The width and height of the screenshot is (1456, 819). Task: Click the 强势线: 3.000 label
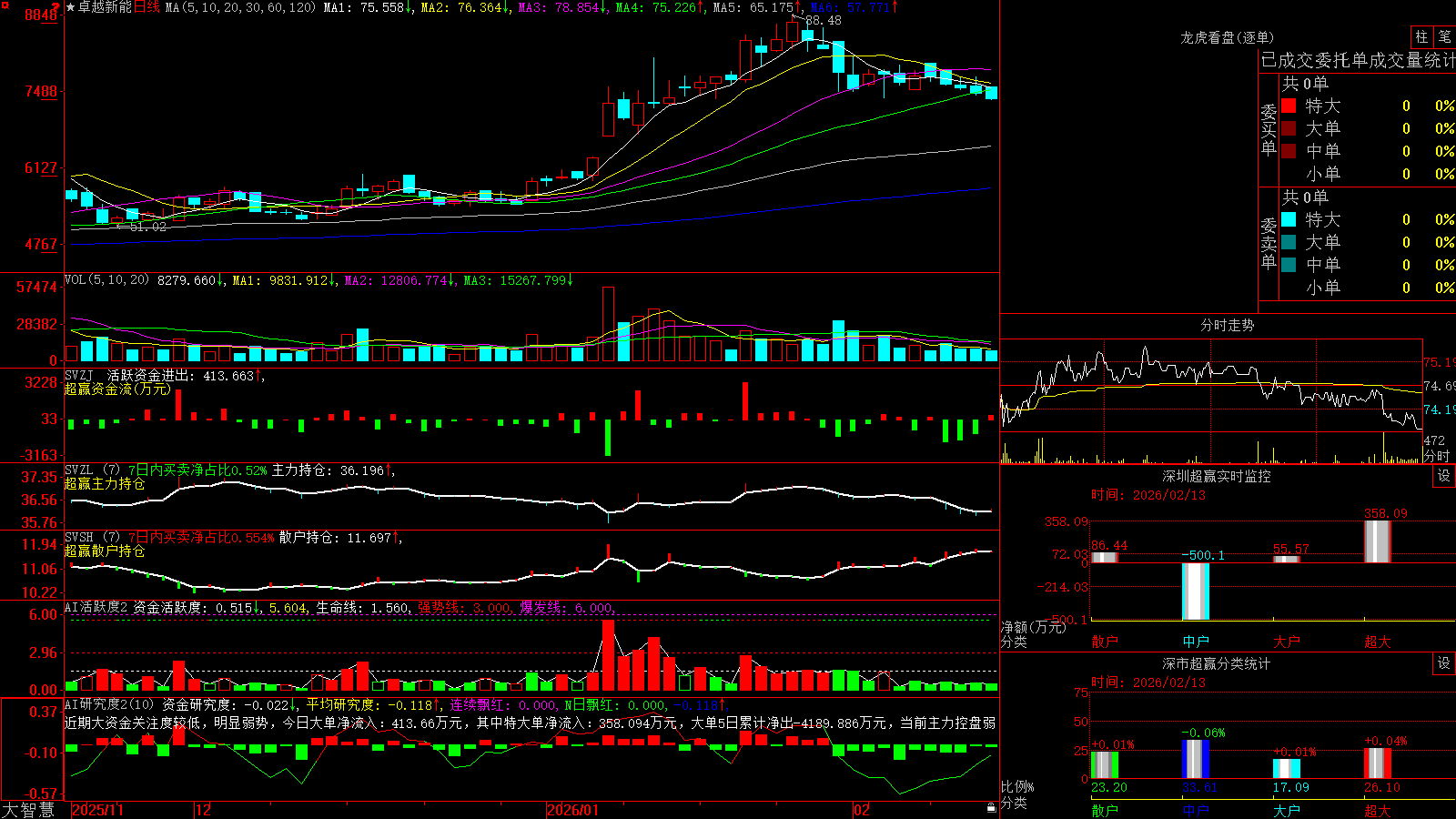463,607
